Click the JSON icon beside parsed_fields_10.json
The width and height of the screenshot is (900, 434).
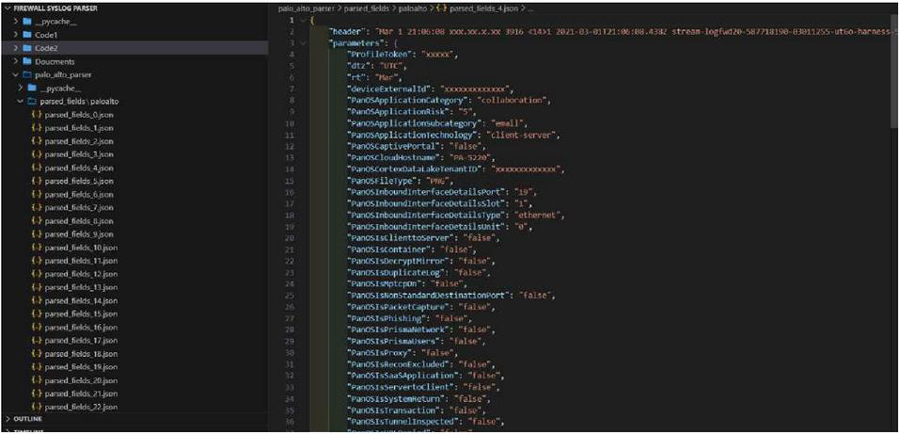click(36, 247)
